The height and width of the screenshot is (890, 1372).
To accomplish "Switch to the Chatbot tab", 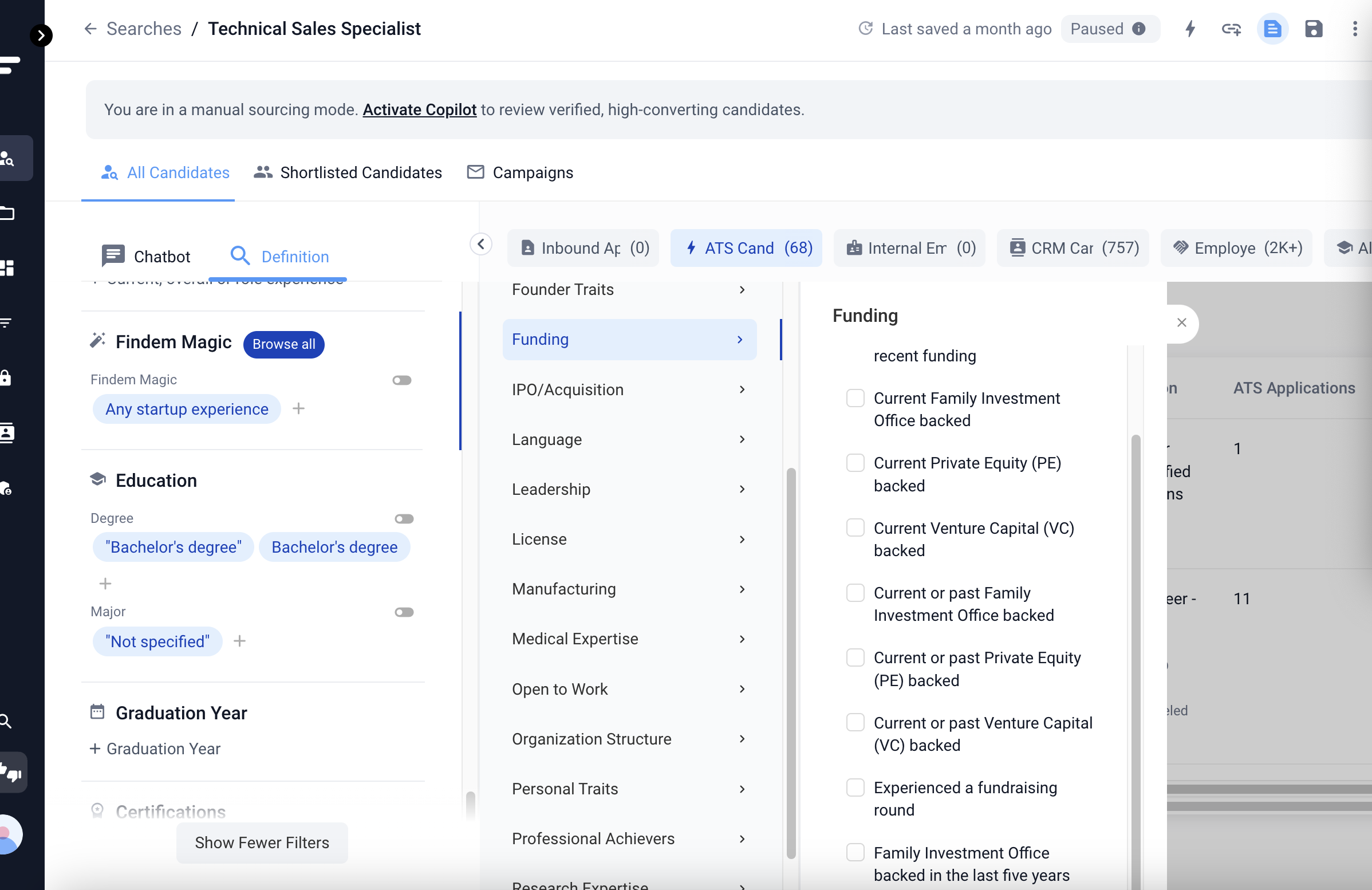I will point(145,257).
